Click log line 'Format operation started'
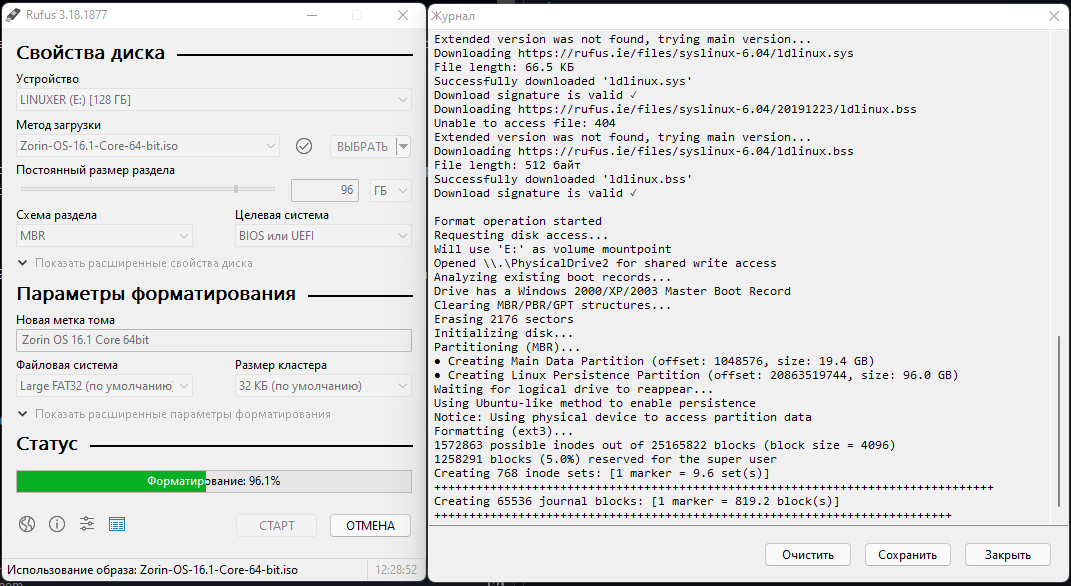This screenshot has height=586, width=1071. coord(518,221)
